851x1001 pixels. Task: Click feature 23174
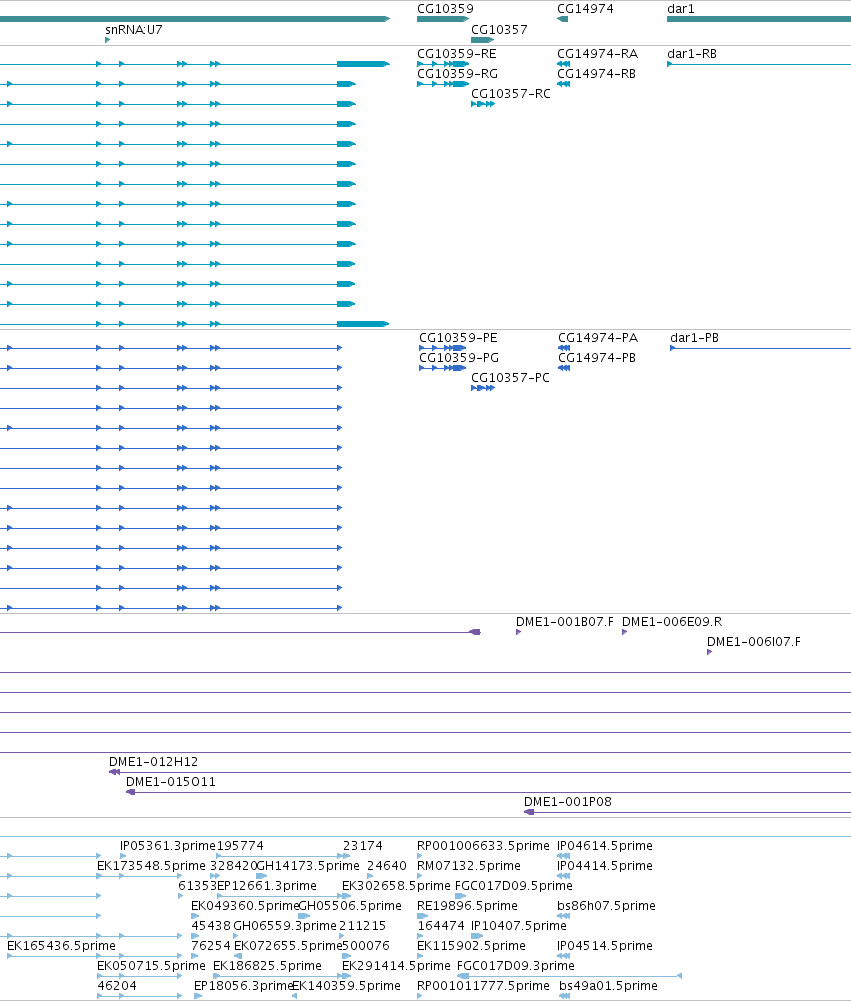pyautogui.click(x=363, y=846)
